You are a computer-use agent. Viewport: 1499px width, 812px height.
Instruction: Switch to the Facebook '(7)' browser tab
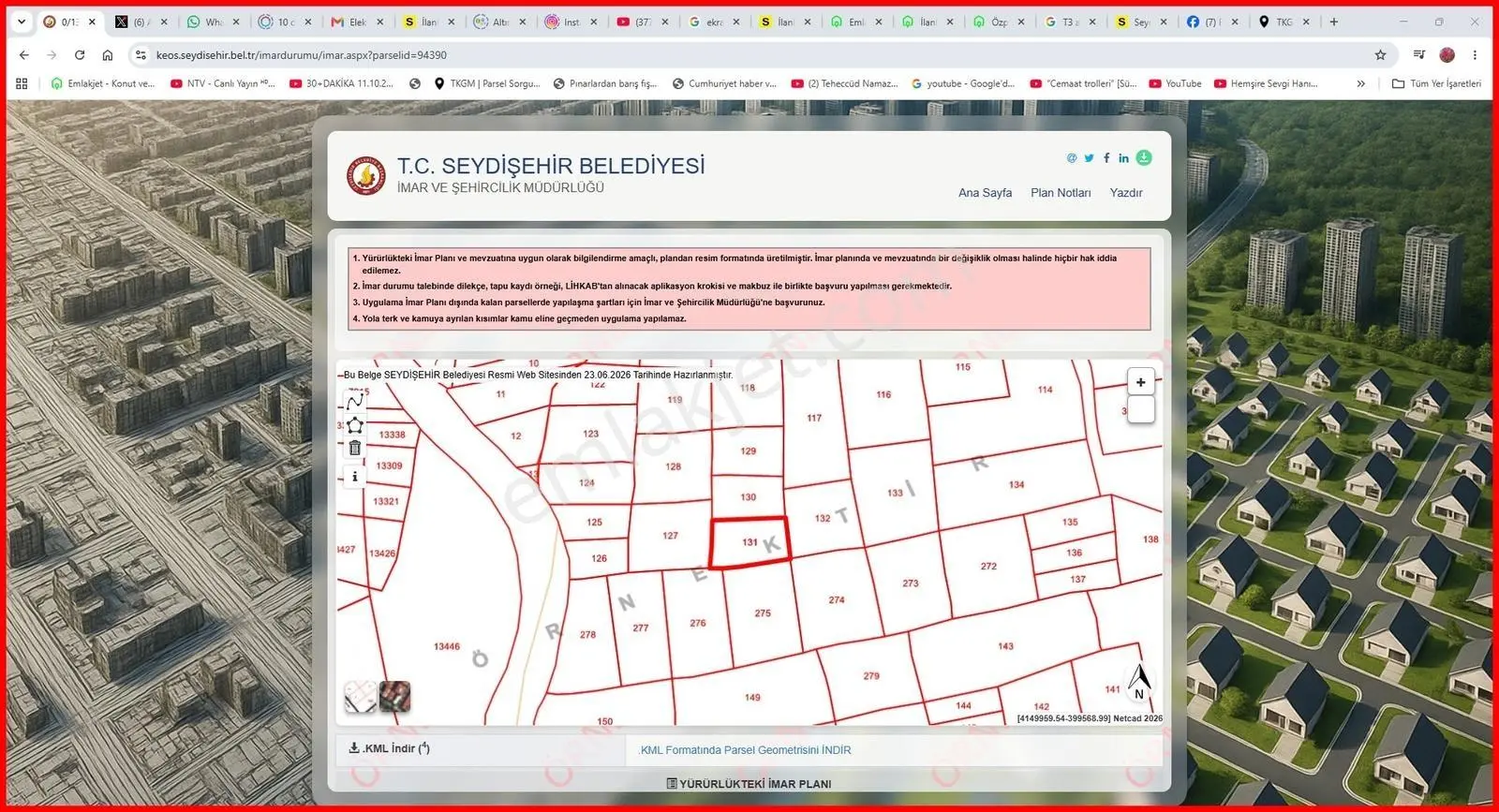pos(1212,22)
